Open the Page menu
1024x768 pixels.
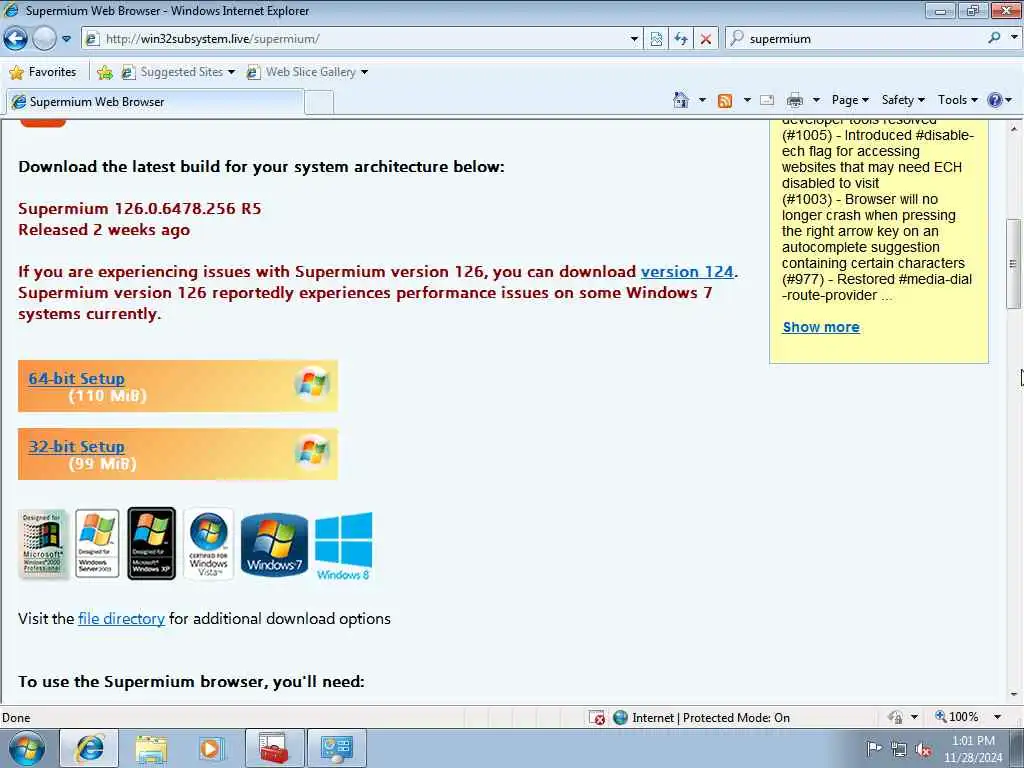[850, 100]
